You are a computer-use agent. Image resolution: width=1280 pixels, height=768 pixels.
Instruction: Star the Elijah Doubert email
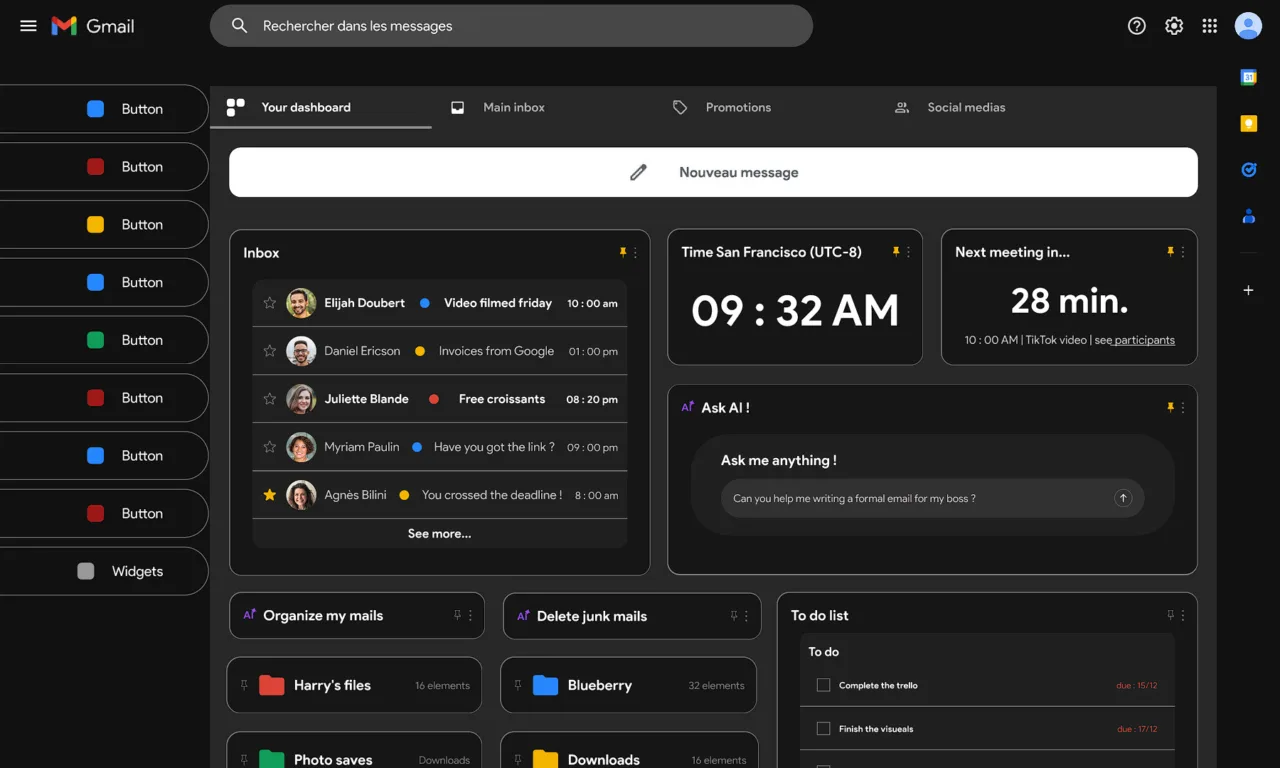click(269, 303)
